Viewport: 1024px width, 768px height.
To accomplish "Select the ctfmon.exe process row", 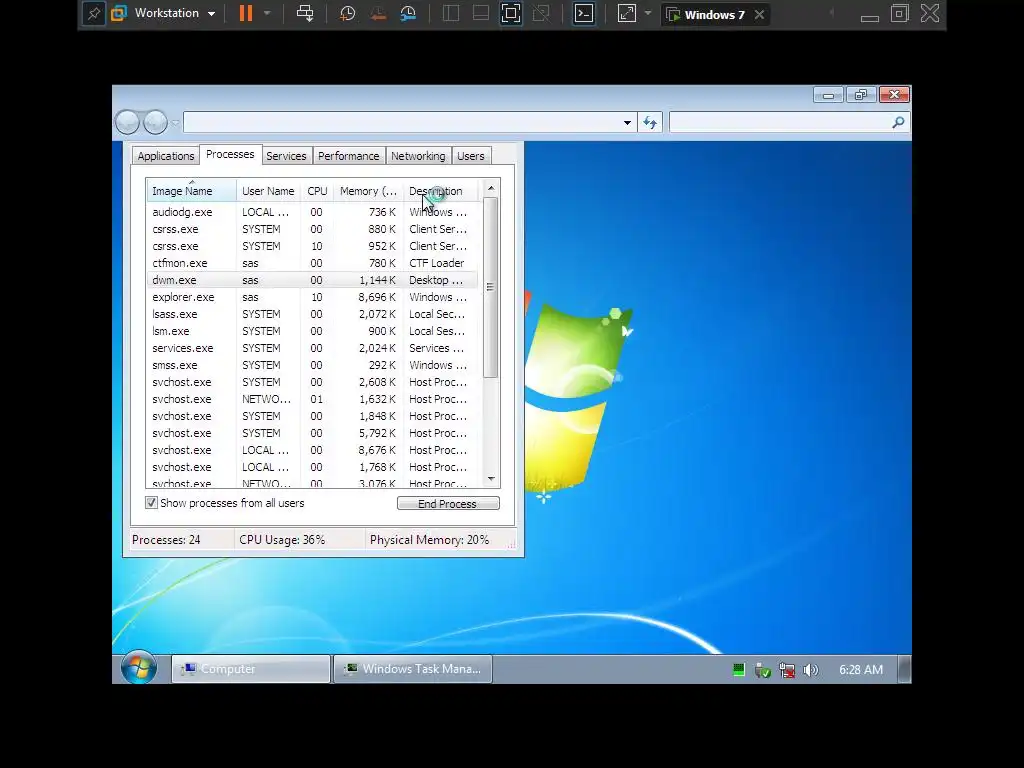I will pos(312,263).
